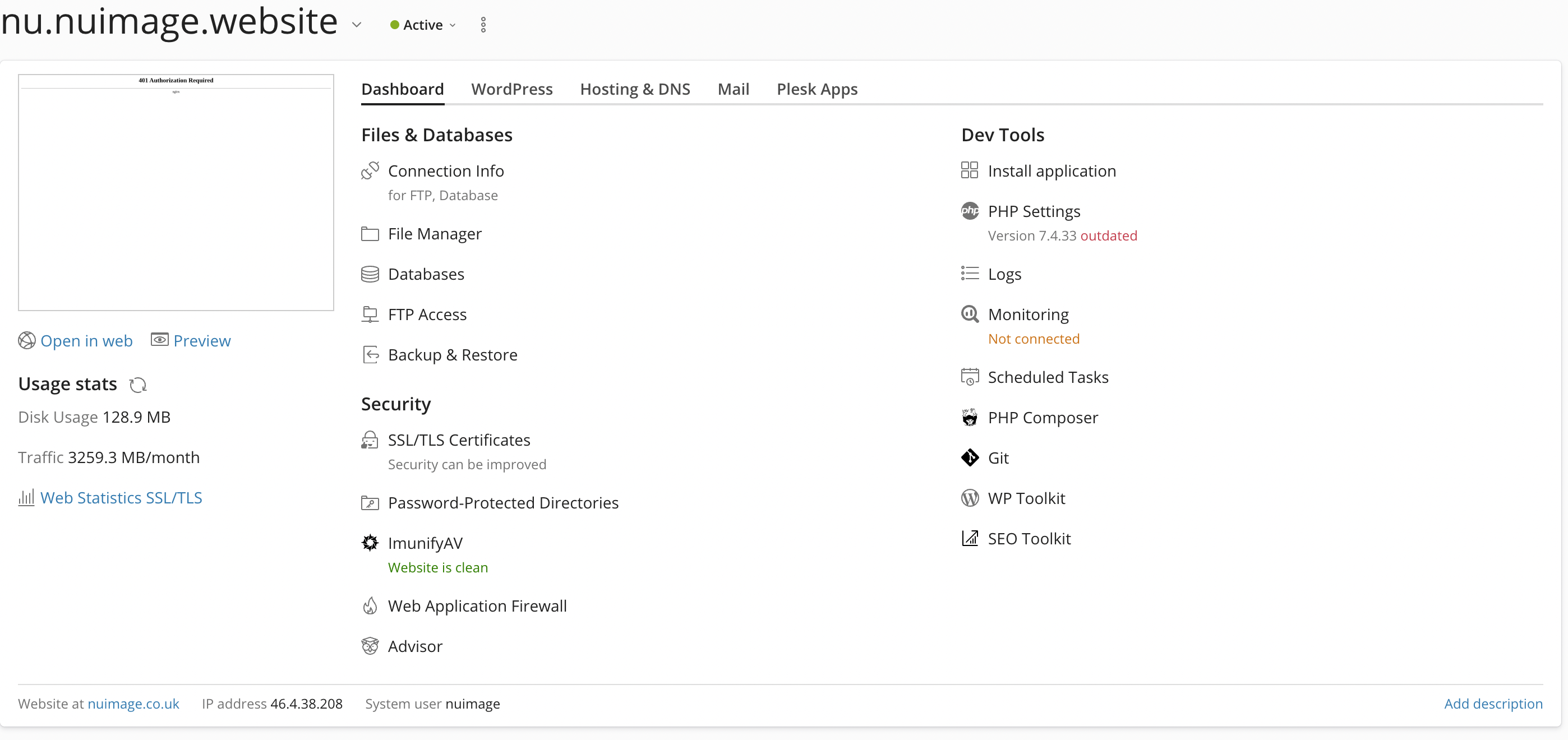The width and height of the screenshot is (1568, 740).
Task: Click the ImunifyAV gear icon
Action: (x=370, y=543)
